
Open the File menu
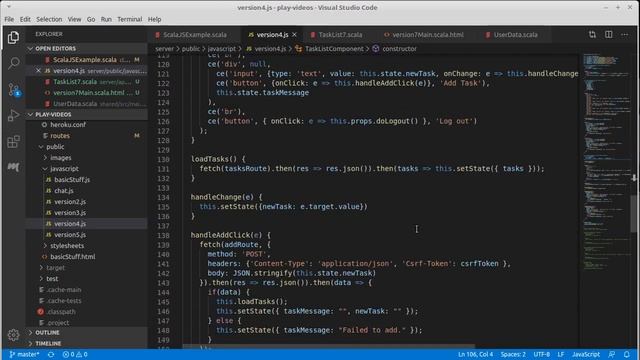(x=9, y=19)
